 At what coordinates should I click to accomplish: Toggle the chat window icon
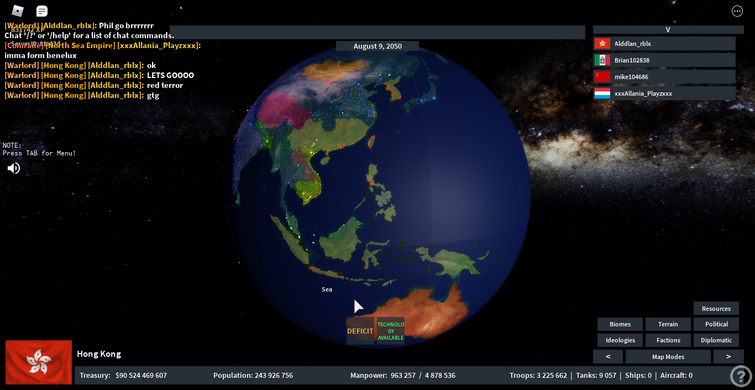[42, 11]
